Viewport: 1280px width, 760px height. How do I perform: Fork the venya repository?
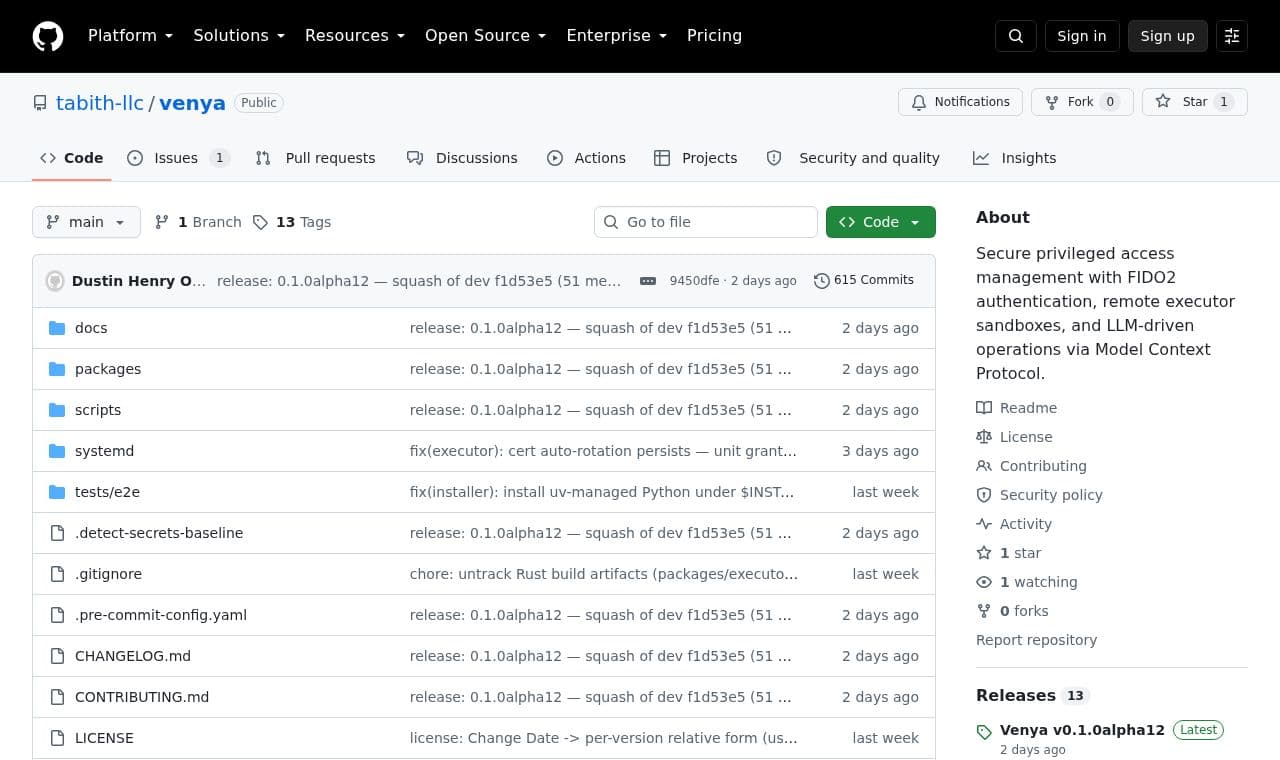[x=1082, y=102]
